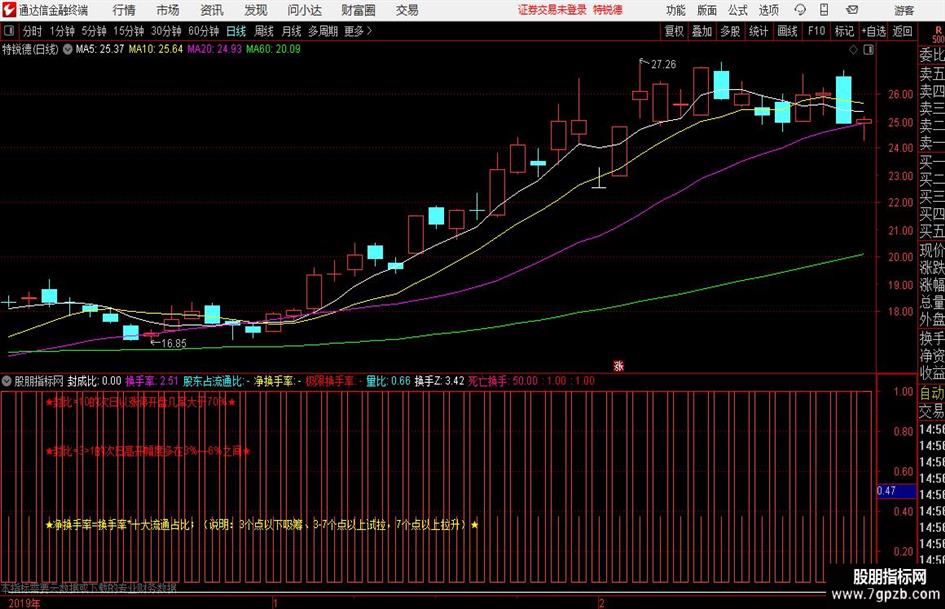Click the MA10: 25.64 label

(155, 49)
